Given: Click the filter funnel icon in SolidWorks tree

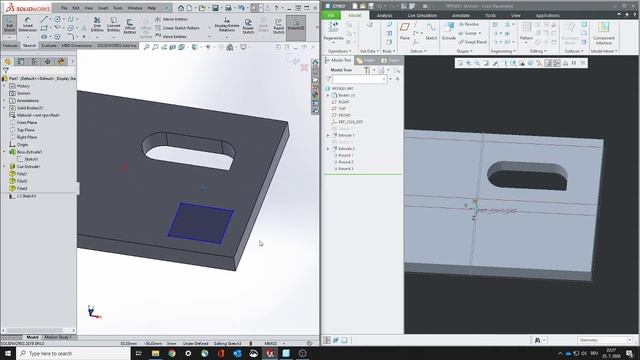Looking at the screenshot, I should pos(6,70).
